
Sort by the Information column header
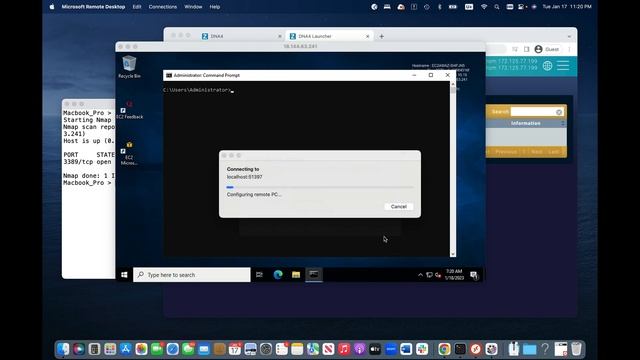(526, 123)
